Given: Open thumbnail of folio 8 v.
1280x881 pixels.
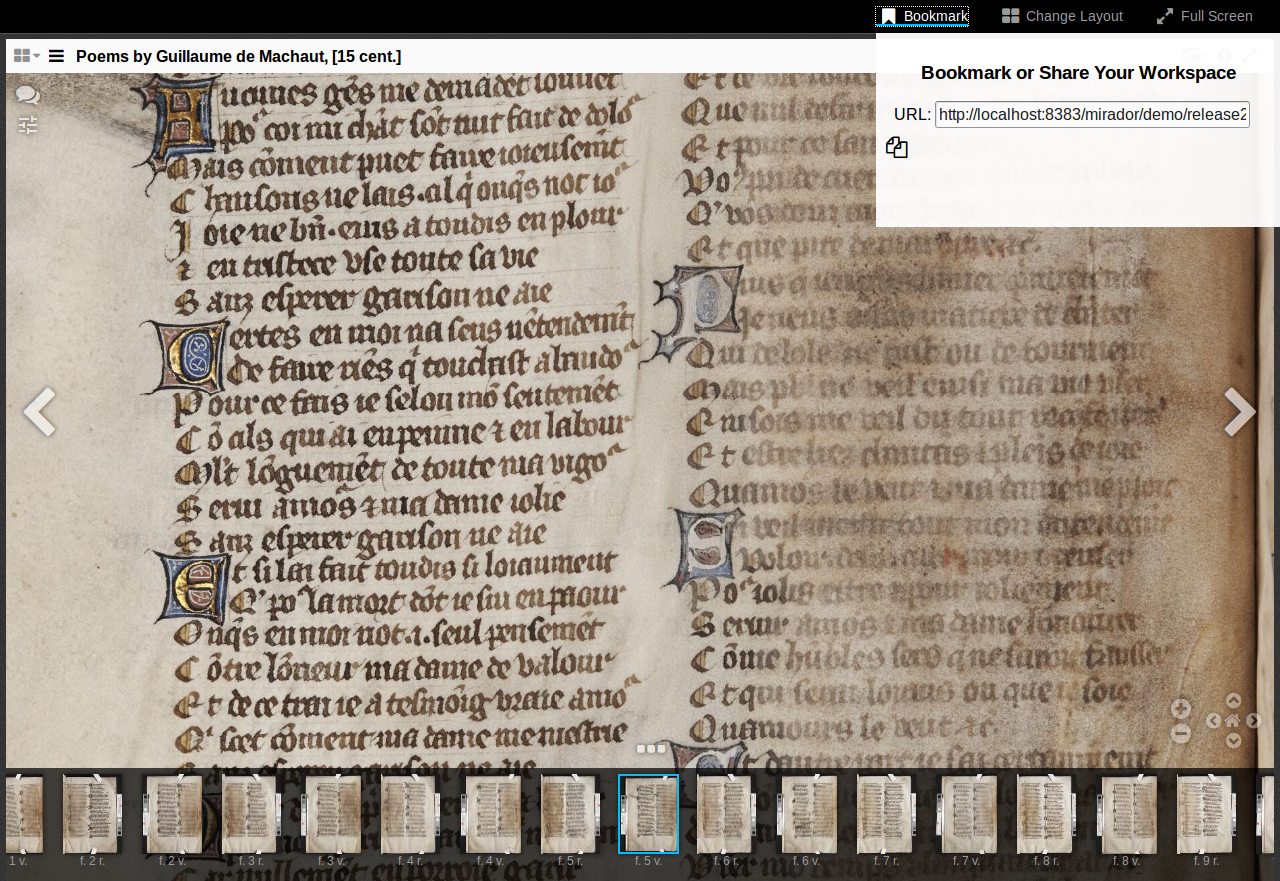Looking at the screenshot, I should pos(1127,814).
